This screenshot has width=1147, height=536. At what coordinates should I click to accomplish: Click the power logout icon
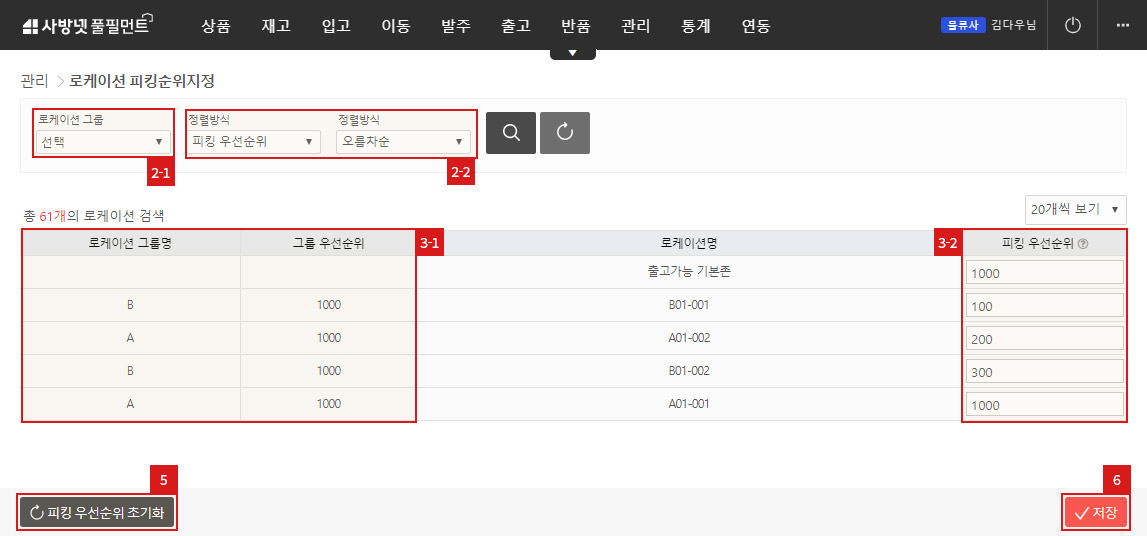click(x=1072, y=26)
